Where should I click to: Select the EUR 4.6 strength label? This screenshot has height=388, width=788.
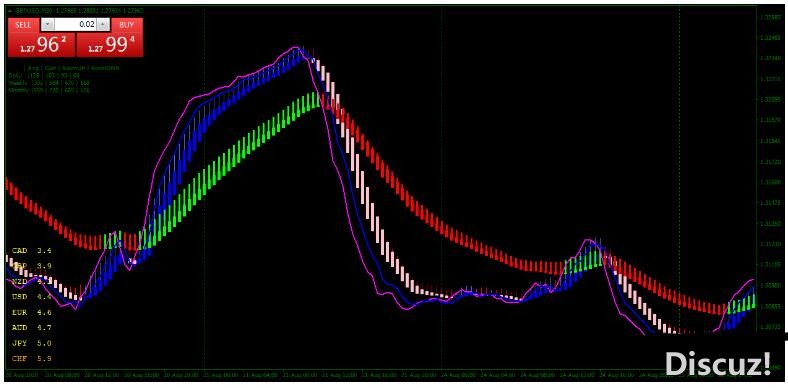(32, 312)
